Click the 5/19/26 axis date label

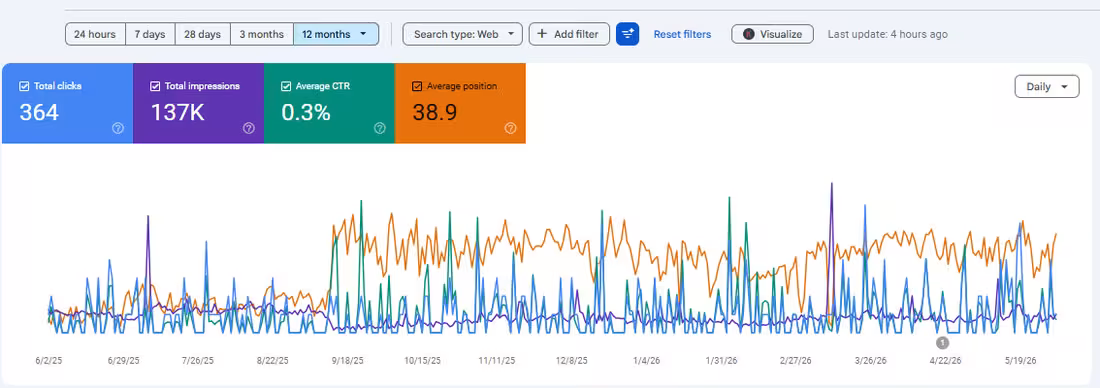(1021, 361)
